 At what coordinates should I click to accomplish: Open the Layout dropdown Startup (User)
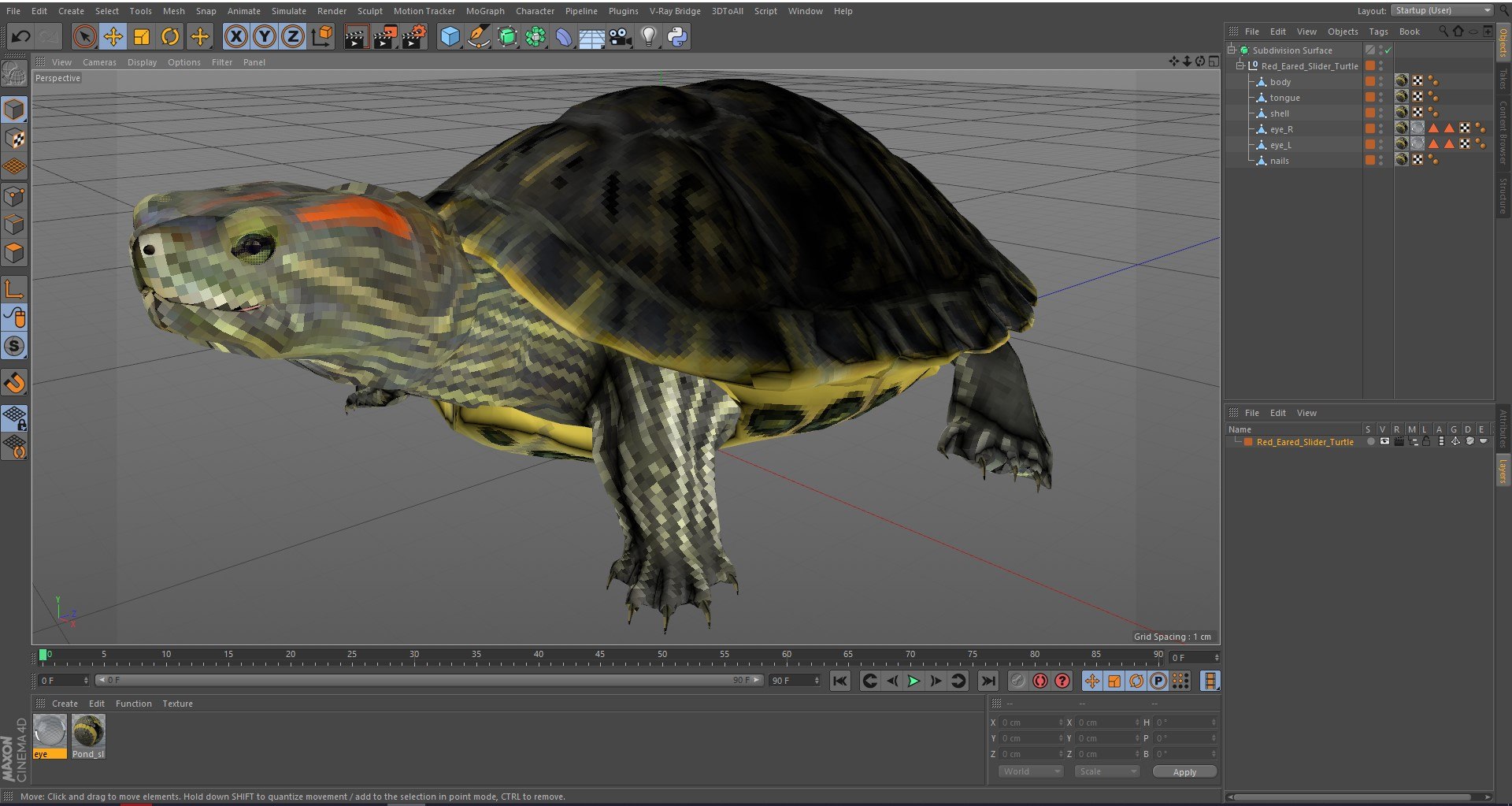tap(1443, 10)
